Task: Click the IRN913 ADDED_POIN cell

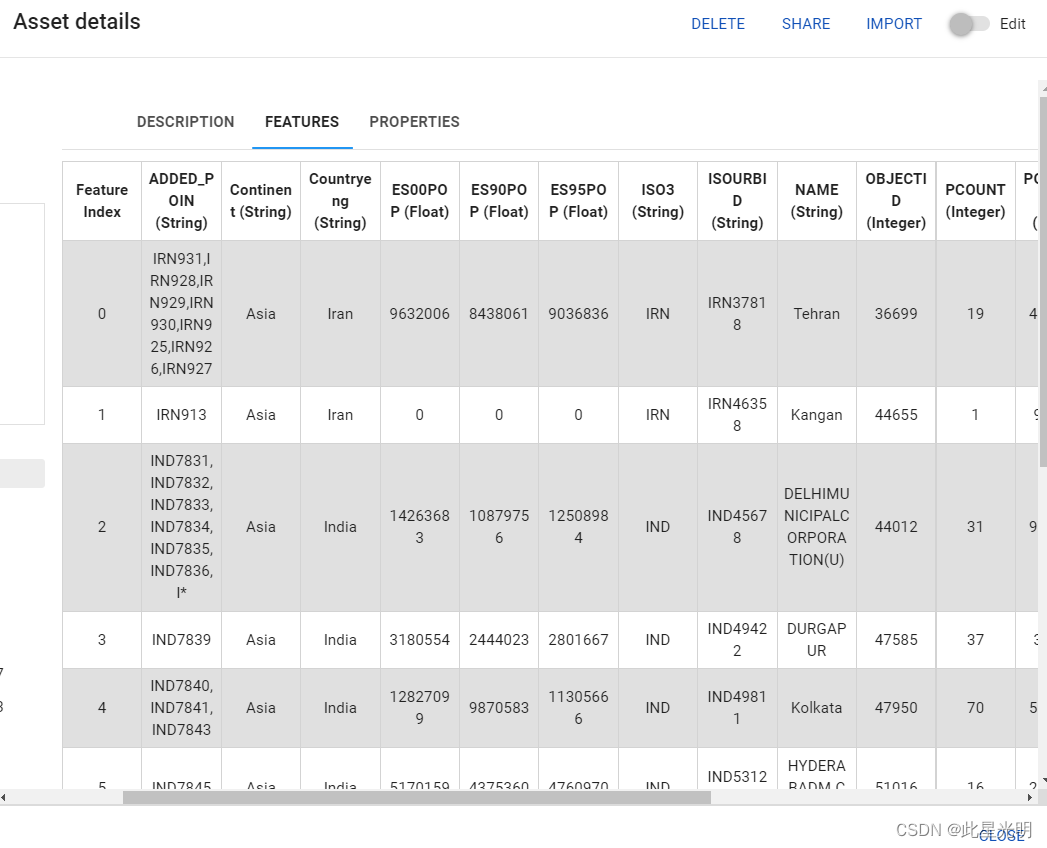Action: coord(181,415)
